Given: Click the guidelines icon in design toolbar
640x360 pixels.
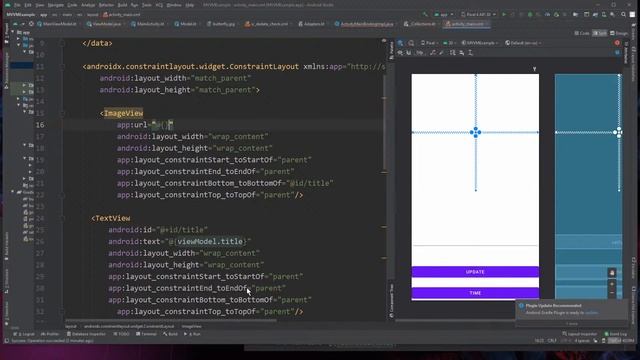Looking at the screenshot, I should (471, 53).
